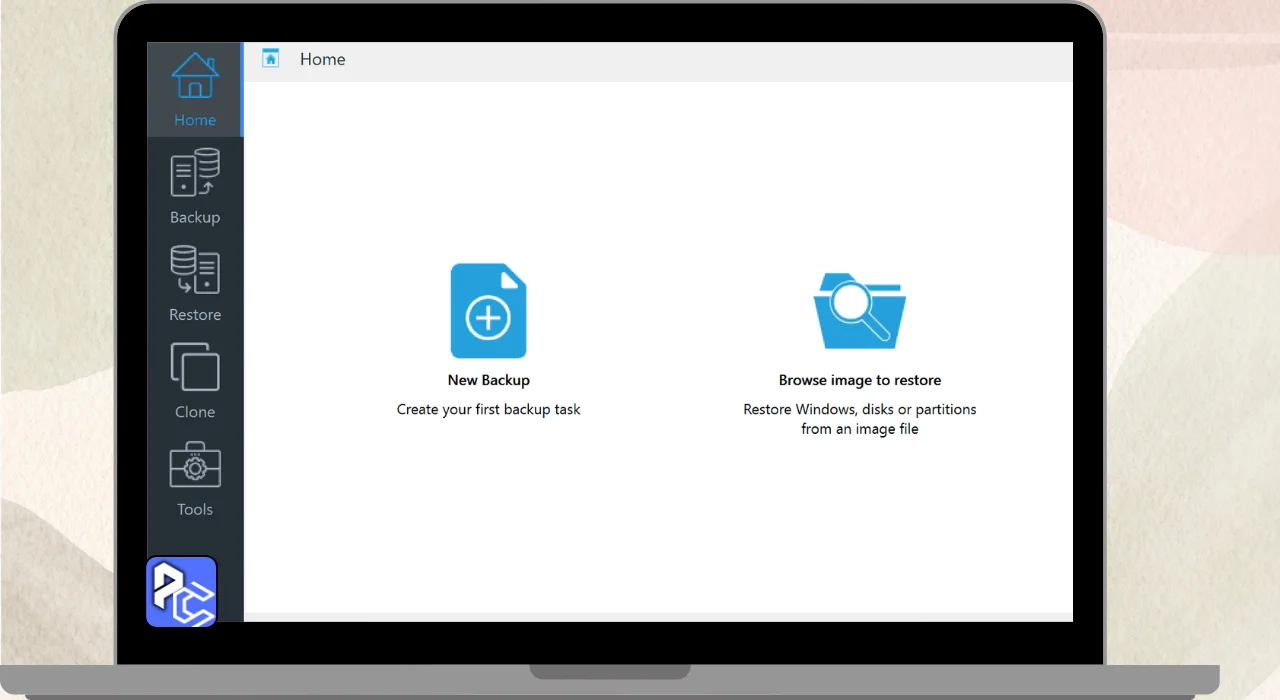This screenshot has width=1280, height=700.
Task: Click the New Backup document icon
Action: [489, 311]
